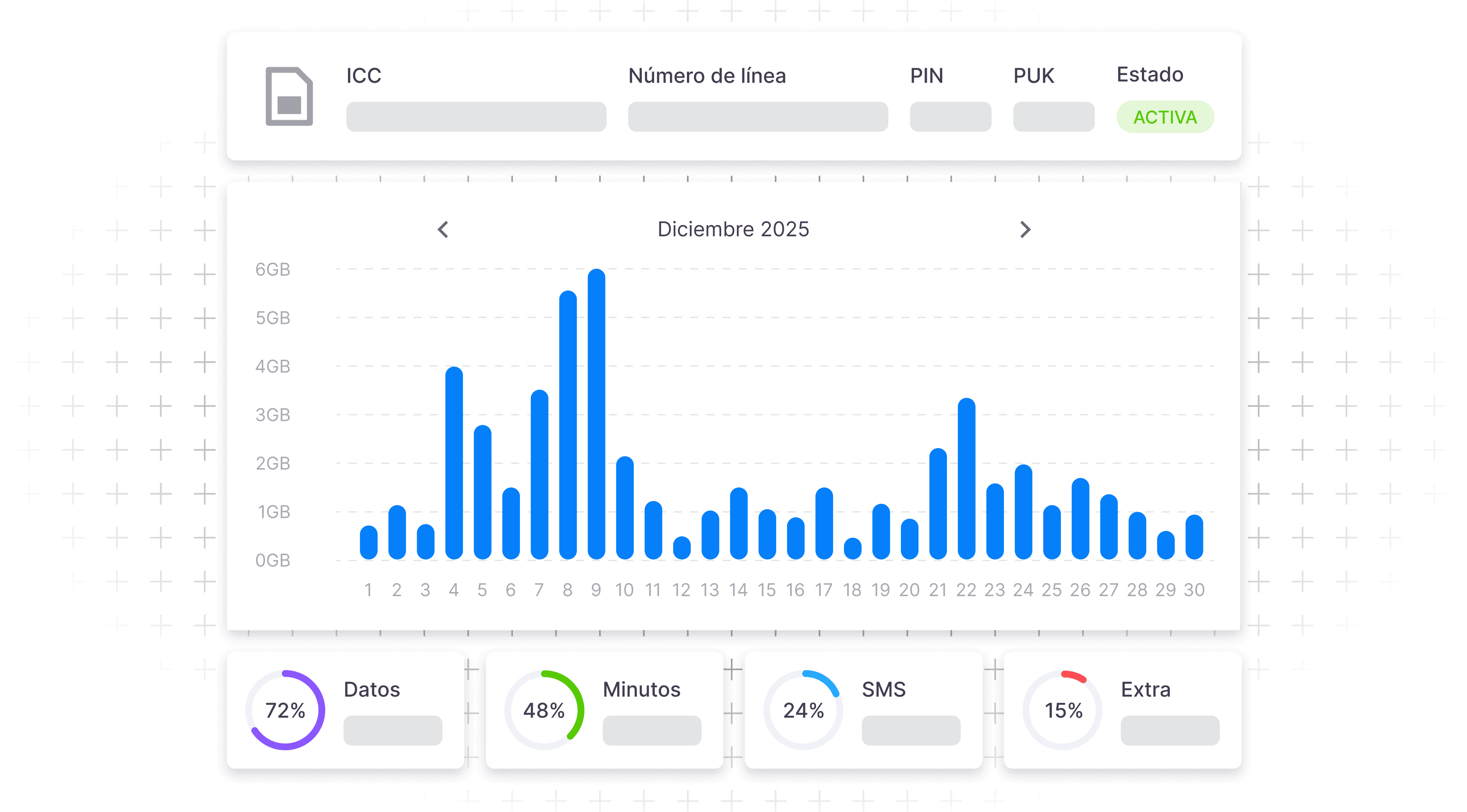Click the Extra 15% progress ring
Screen dimensions: 1467x812
coord(1063,710)
